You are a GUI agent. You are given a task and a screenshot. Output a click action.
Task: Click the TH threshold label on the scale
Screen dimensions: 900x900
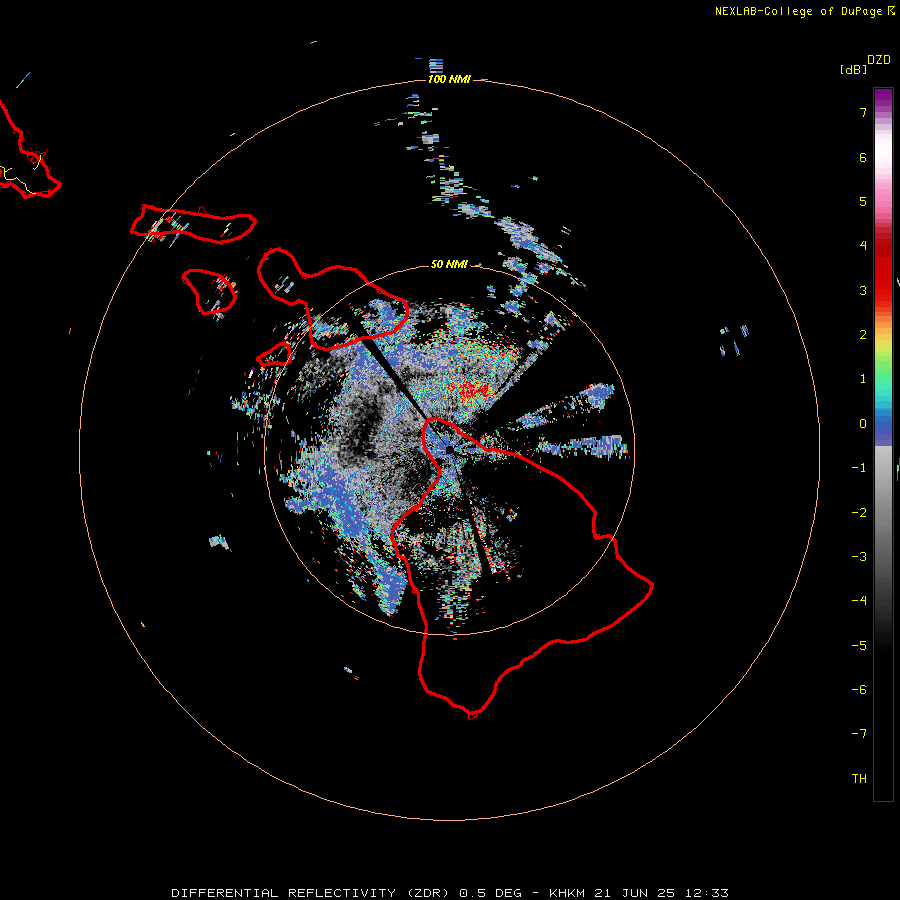click(859, 779)
